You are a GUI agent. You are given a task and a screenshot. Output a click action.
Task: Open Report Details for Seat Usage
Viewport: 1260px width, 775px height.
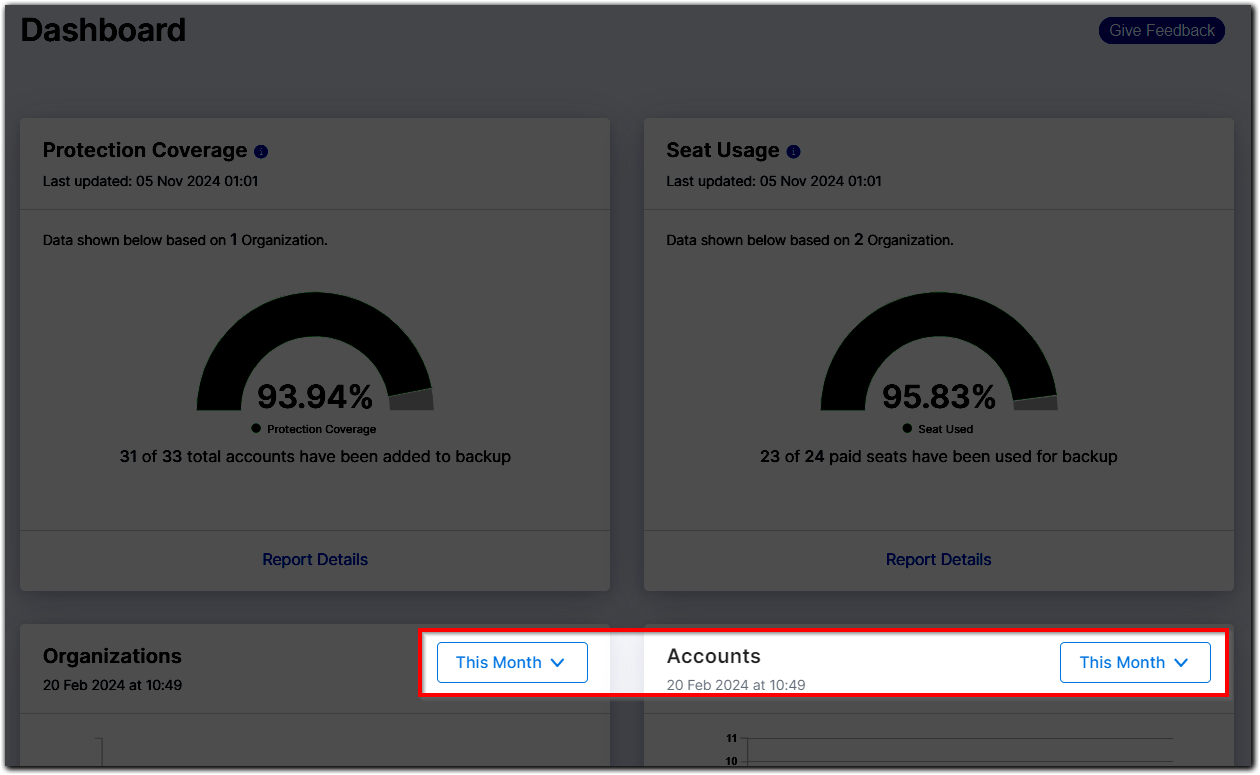tap(938, 559)
